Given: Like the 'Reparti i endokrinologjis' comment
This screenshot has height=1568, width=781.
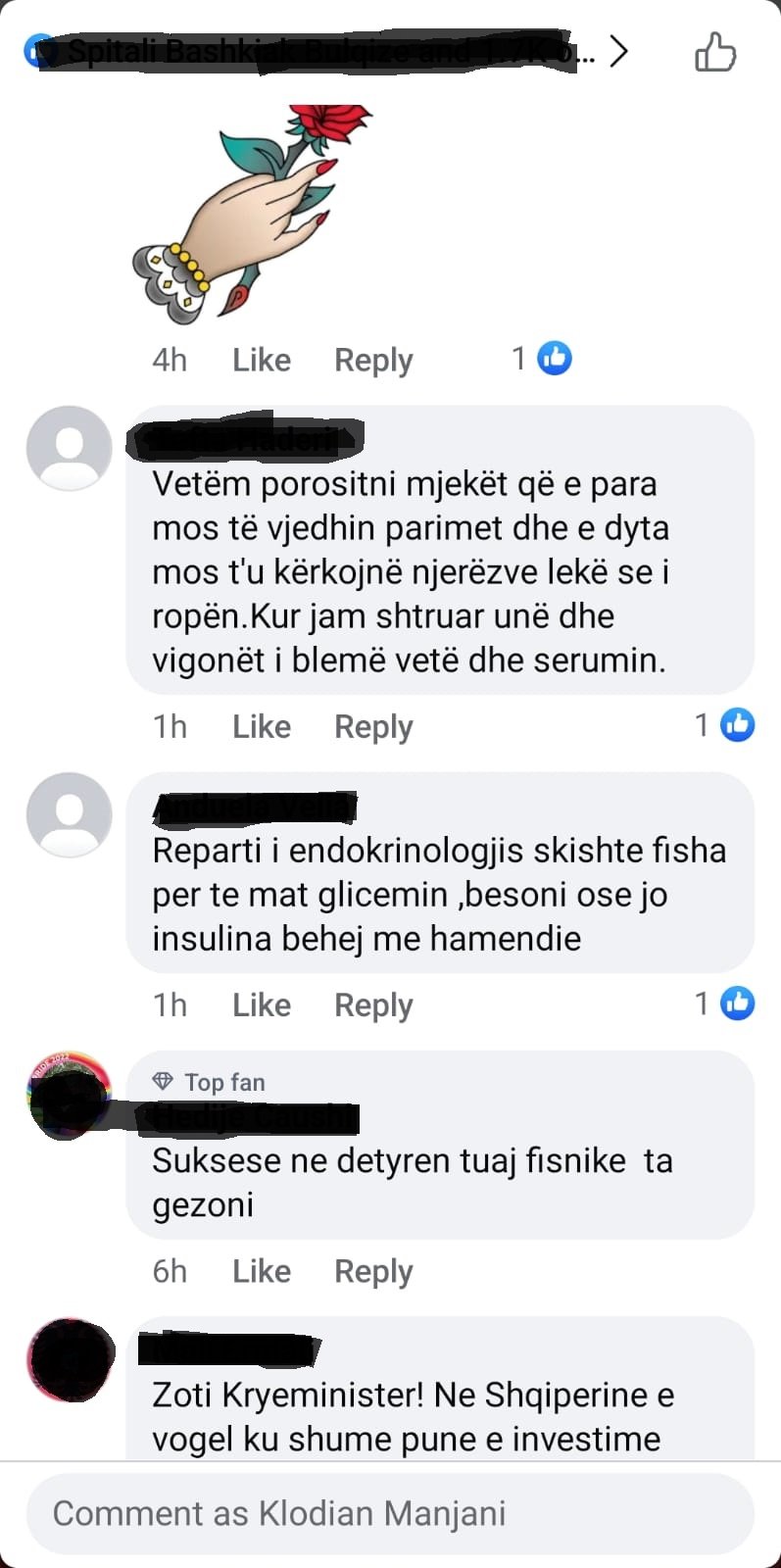Looking at the screenshot, I should click(262, 1004).
